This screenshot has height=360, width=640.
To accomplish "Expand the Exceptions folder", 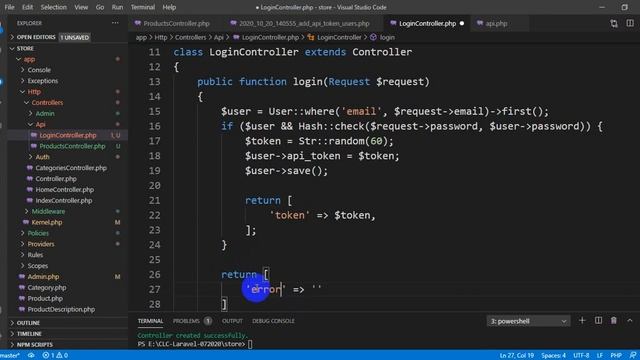I will click(x=42, y=81).
